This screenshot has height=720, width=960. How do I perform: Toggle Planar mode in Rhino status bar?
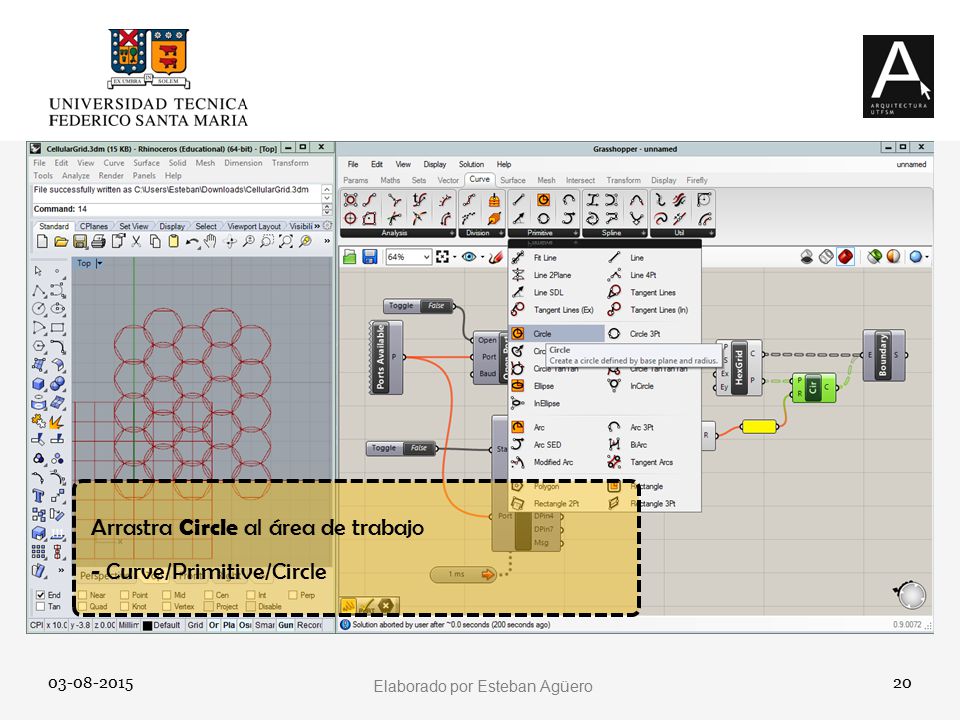click(229, 625)
